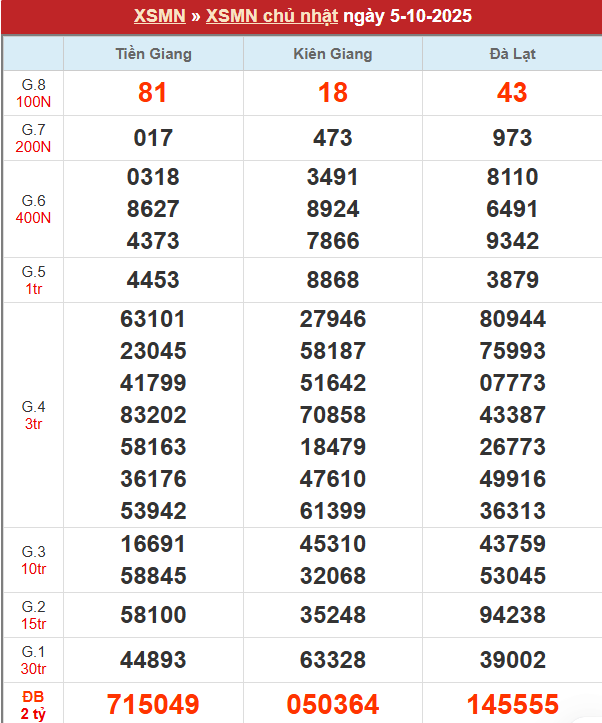Click Kiên Giang G.7 number 473
Viewport: 602px width, 723px height.
pos(333,138)
